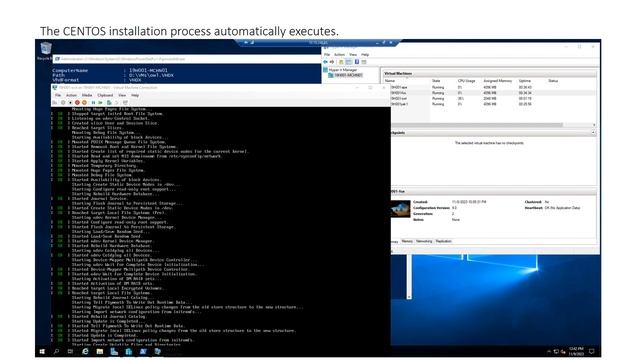Click the Revert toolbar icon
Image resolution: width=640 pixels, height=360 pixels.
coord(117,102)
